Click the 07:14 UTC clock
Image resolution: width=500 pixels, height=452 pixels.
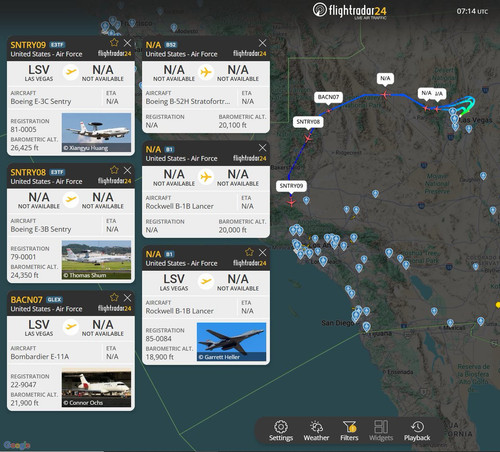coord(472,11)
